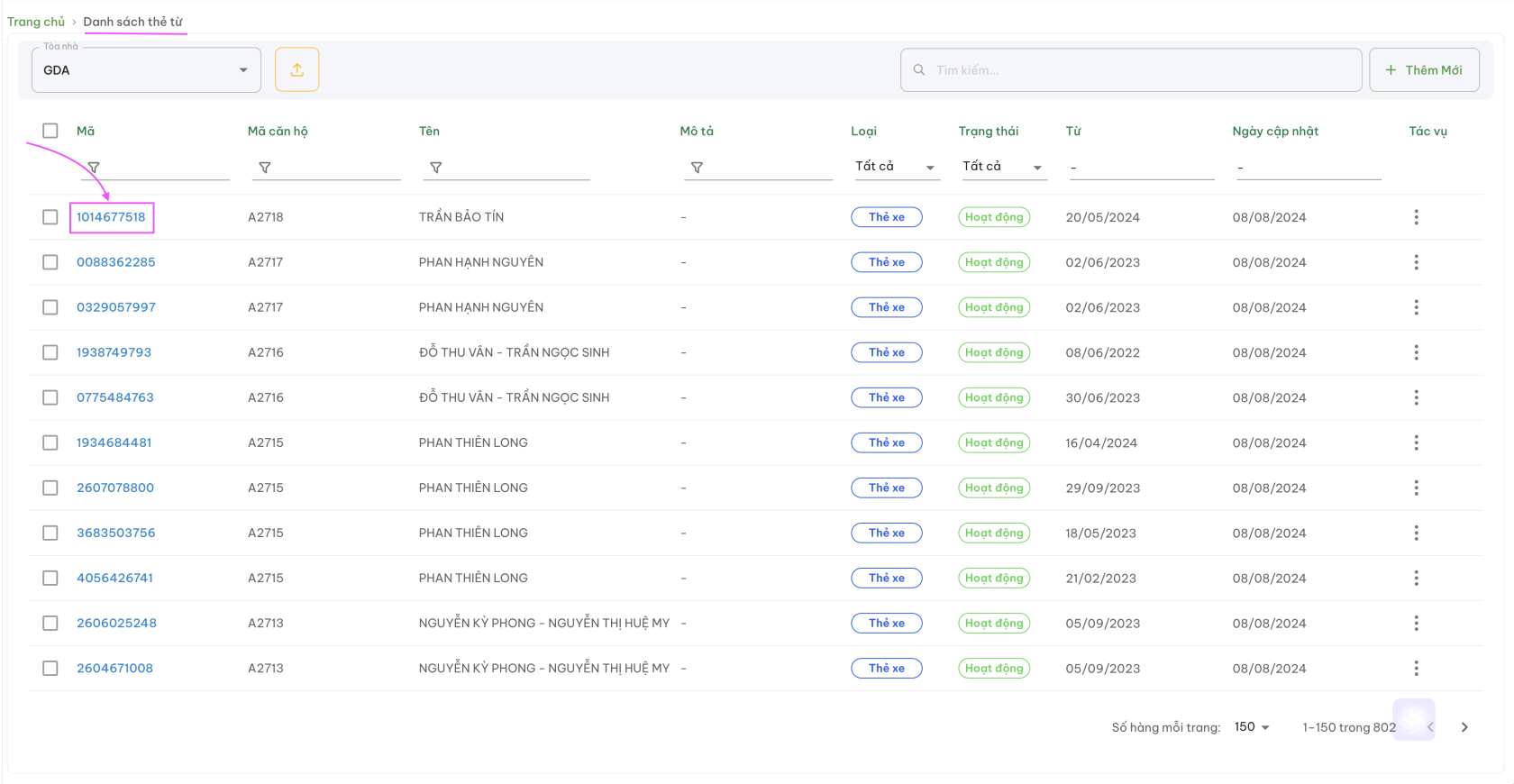The height and width of the screenshot is (784, 1514).
Task: Click Hoạt động status for 0088362285
Action: tap(994, 262)
